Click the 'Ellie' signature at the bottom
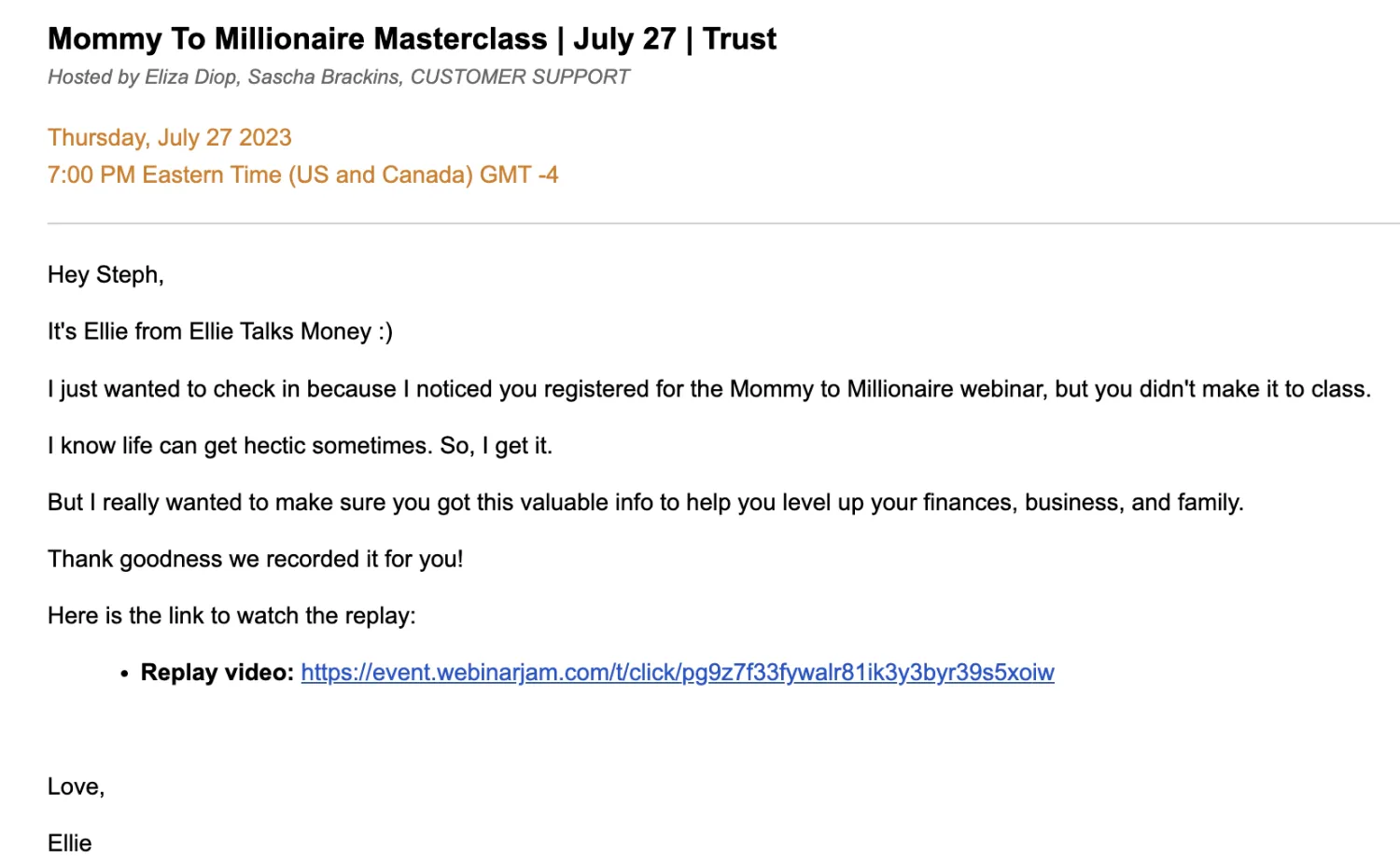 (x=69, y=843)
